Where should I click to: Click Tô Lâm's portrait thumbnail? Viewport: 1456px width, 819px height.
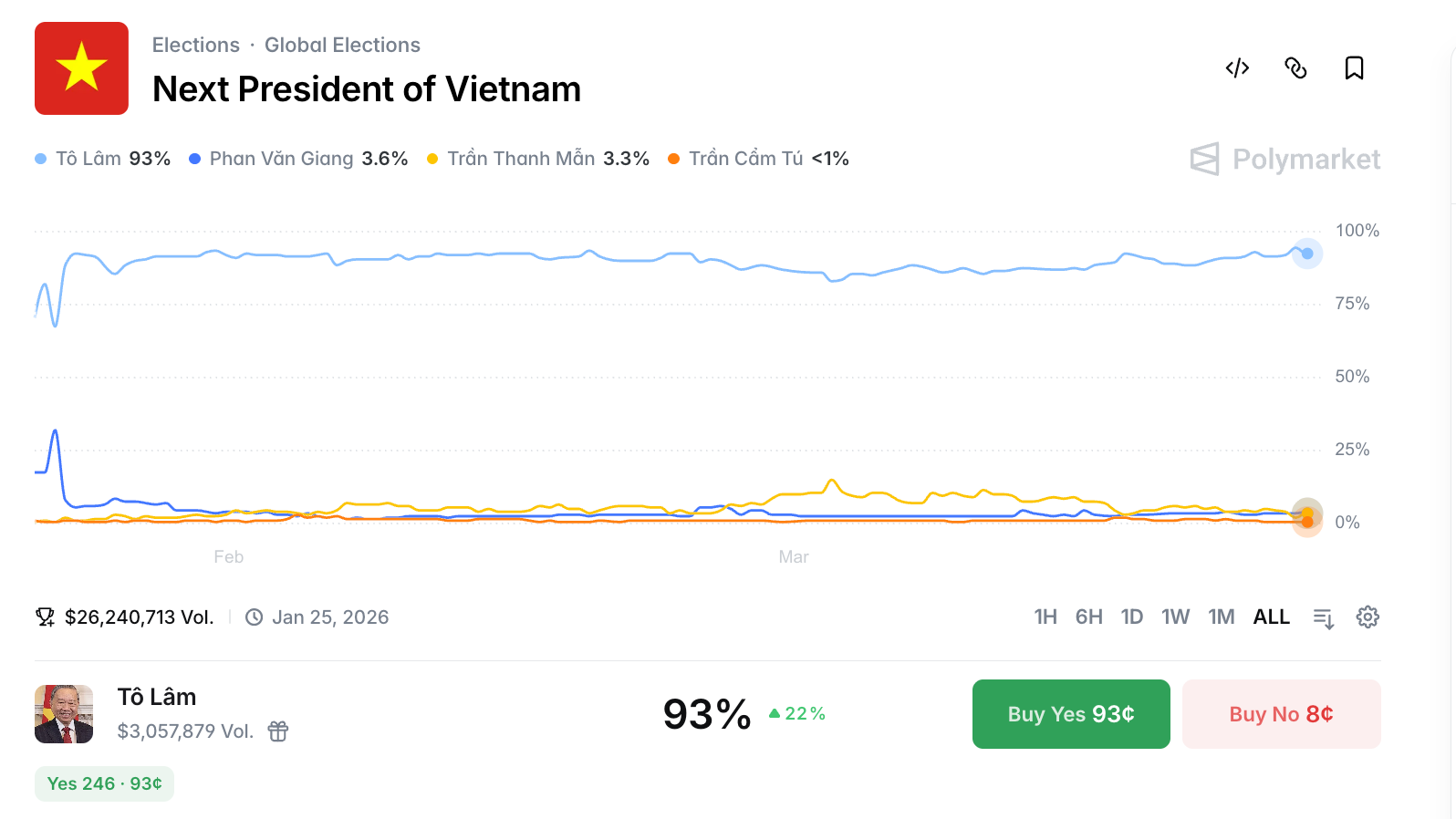click(64, 714)
